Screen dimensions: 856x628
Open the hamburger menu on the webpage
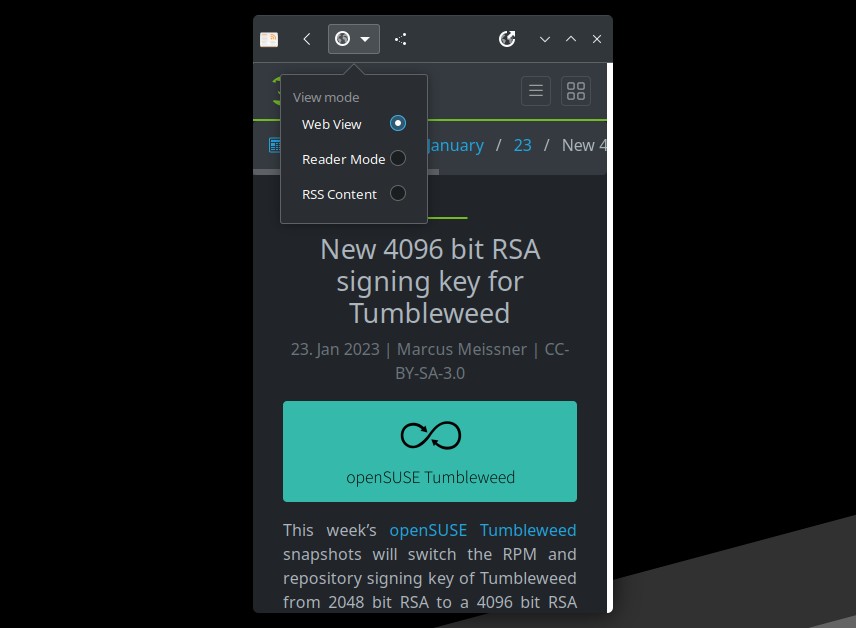tap(536, 91)
